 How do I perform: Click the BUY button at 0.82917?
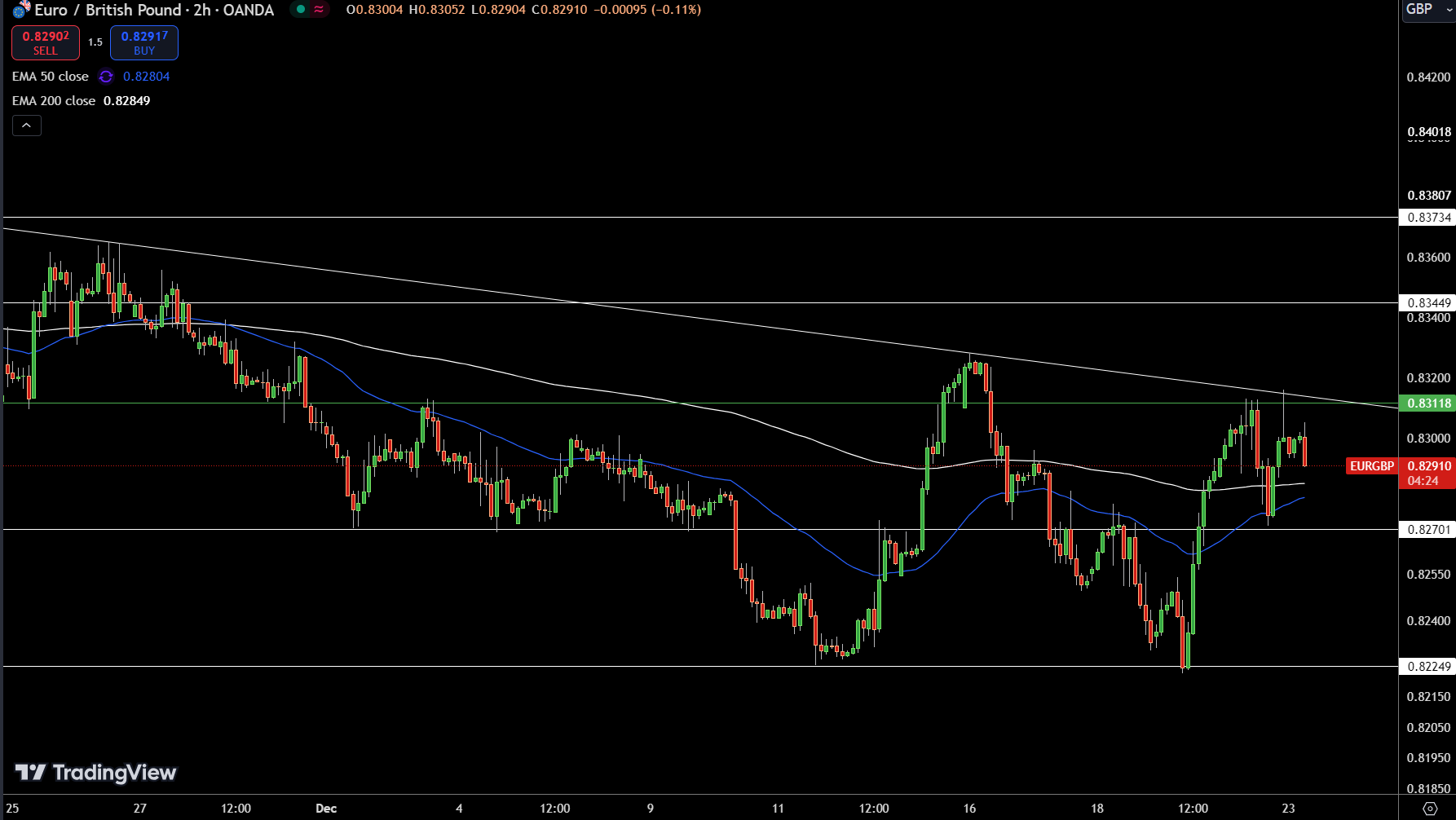coord(144,43)
